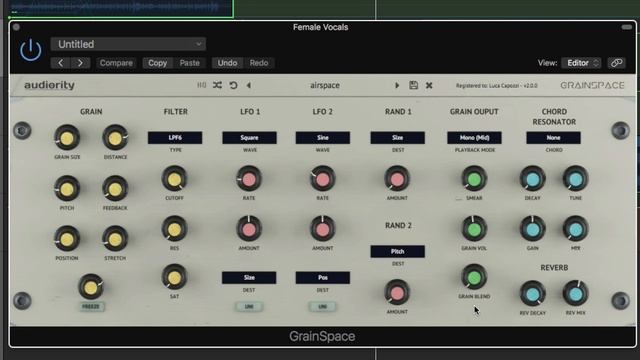Screen dimensions: 640x360
Task: Open the Rand 2 Dest Pitch dropdown
Action: coord(398,251)
